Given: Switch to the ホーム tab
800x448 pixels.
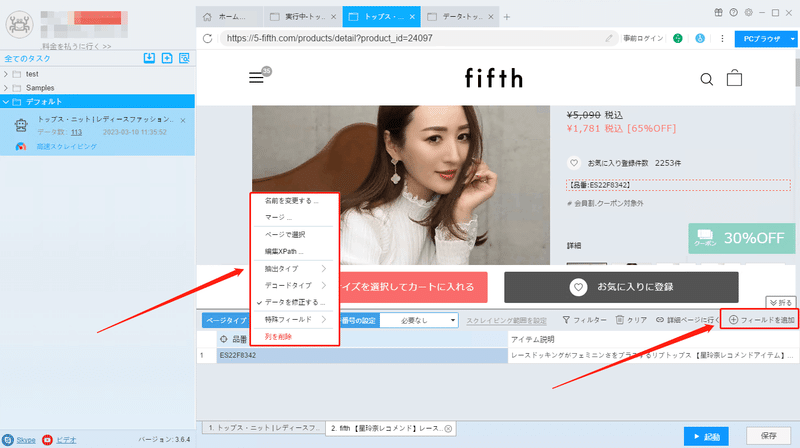Looking at the screenshot, I should pyautogui.click(x=230, y=17).
